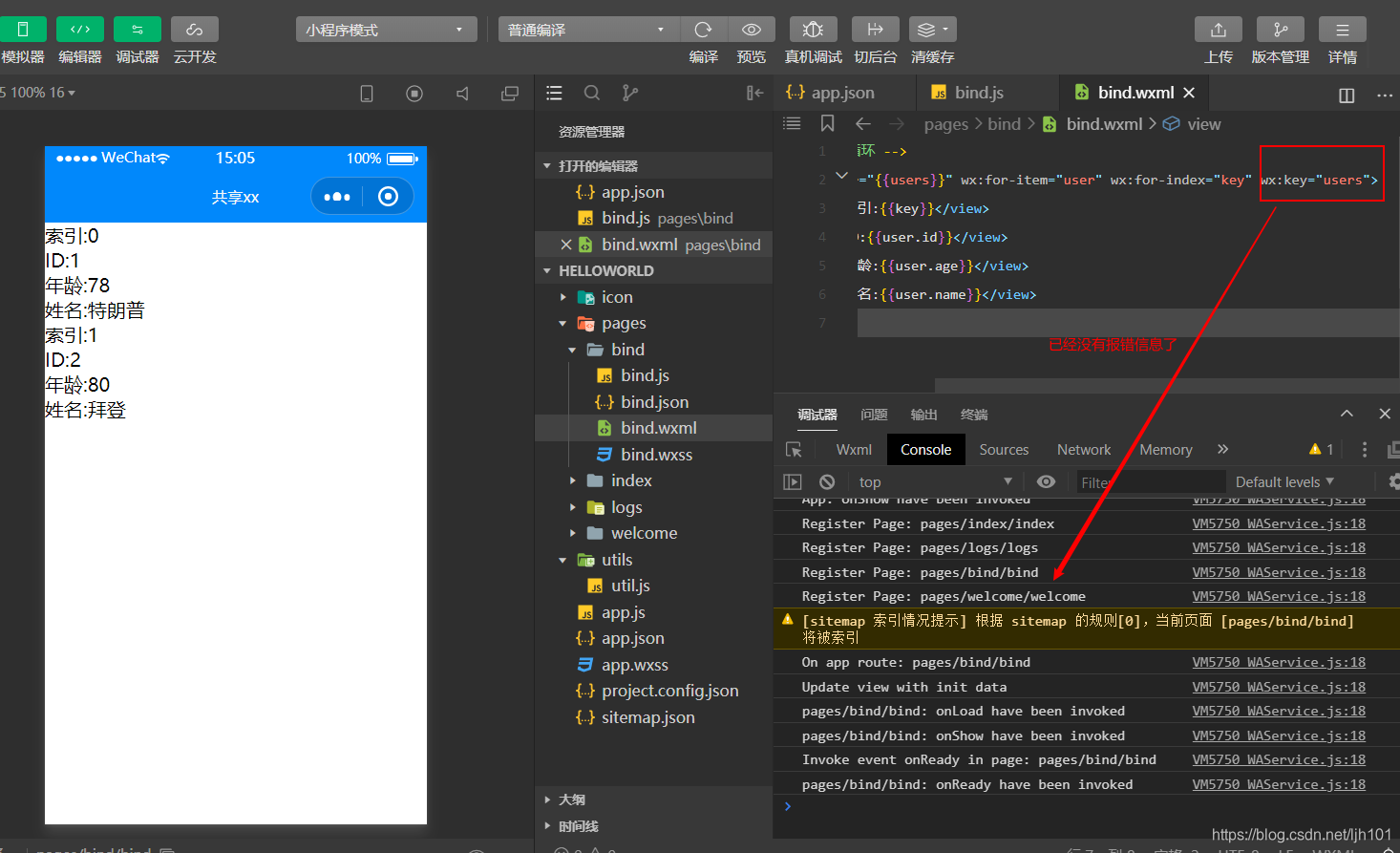Open simulator zoom 100% dropdown
Image resolution: width=1400 pixels, height=853 pixels.
38,93
